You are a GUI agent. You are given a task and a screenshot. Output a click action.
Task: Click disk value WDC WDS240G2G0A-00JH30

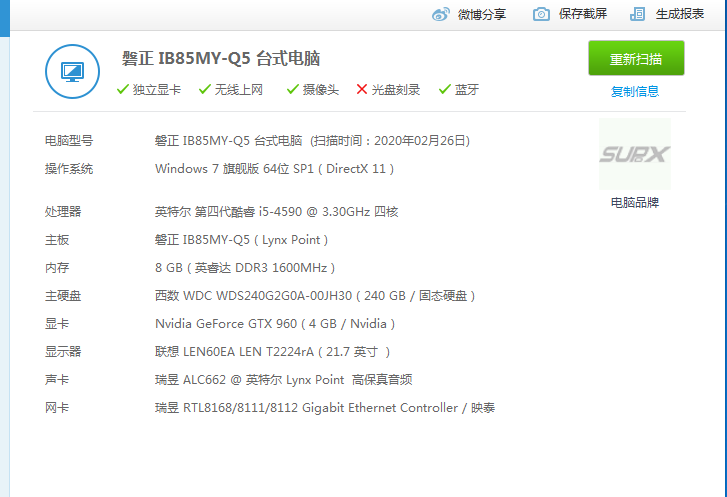click(315, 296)
